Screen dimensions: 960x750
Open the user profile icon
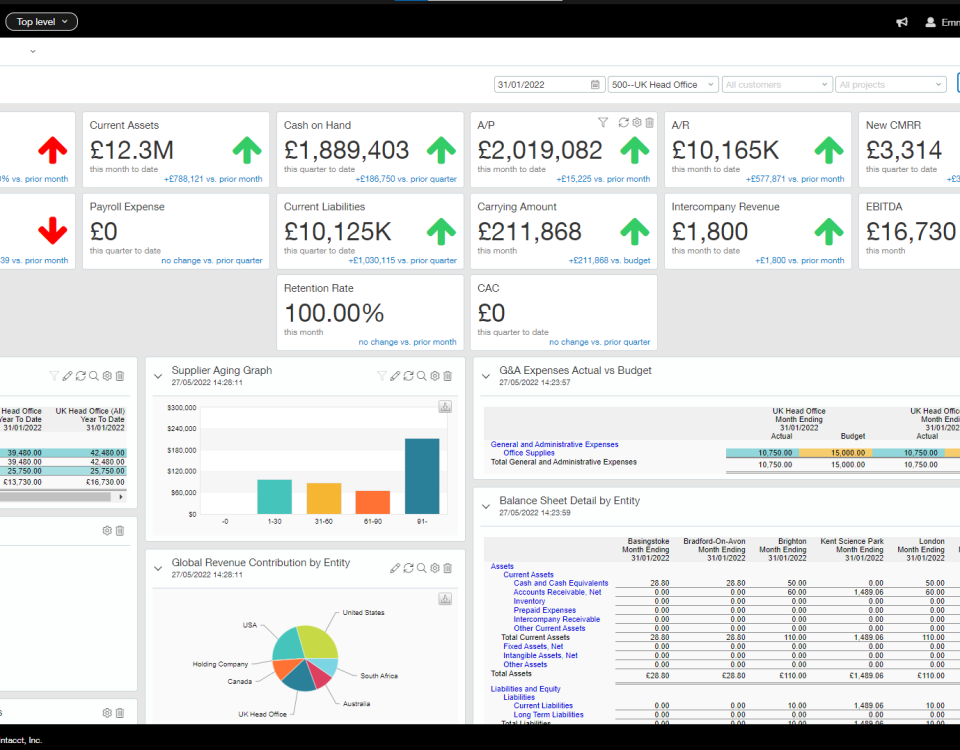[x=930, y=22]
